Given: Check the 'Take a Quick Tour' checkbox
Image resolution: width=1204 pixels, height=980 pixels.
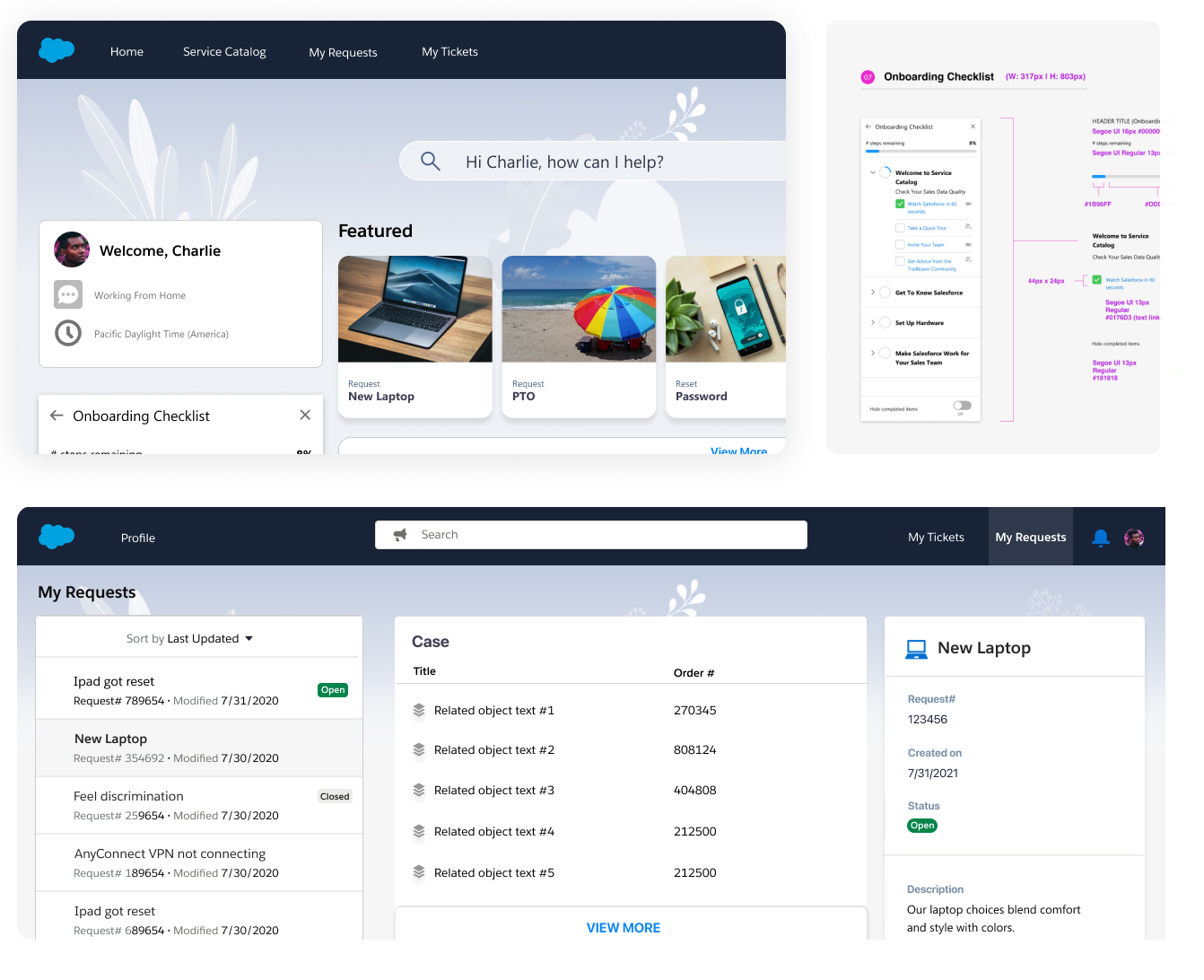Looking at the screenshot, I should 900,228.
